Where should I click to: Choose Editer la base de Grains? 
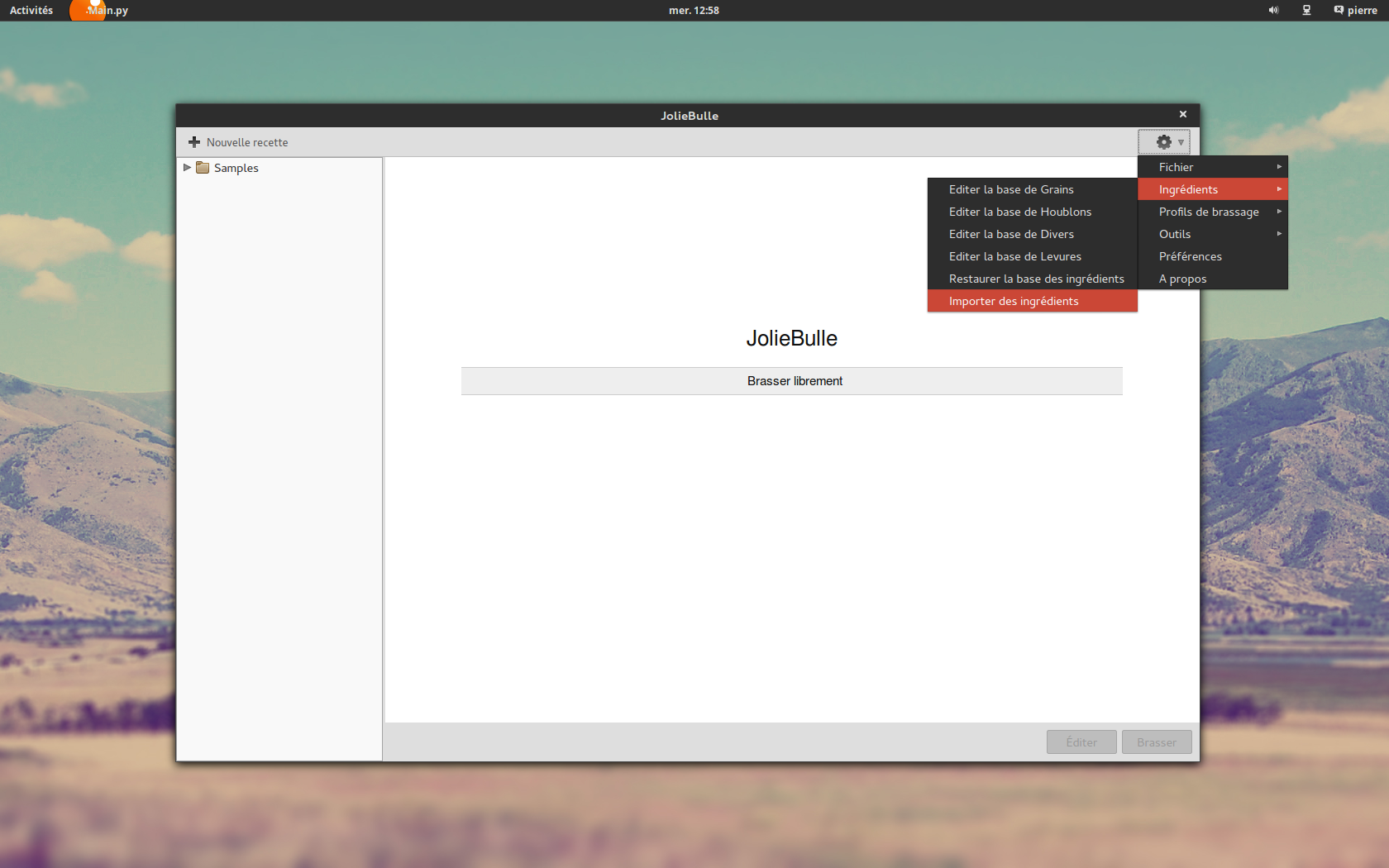[1011, 189]
